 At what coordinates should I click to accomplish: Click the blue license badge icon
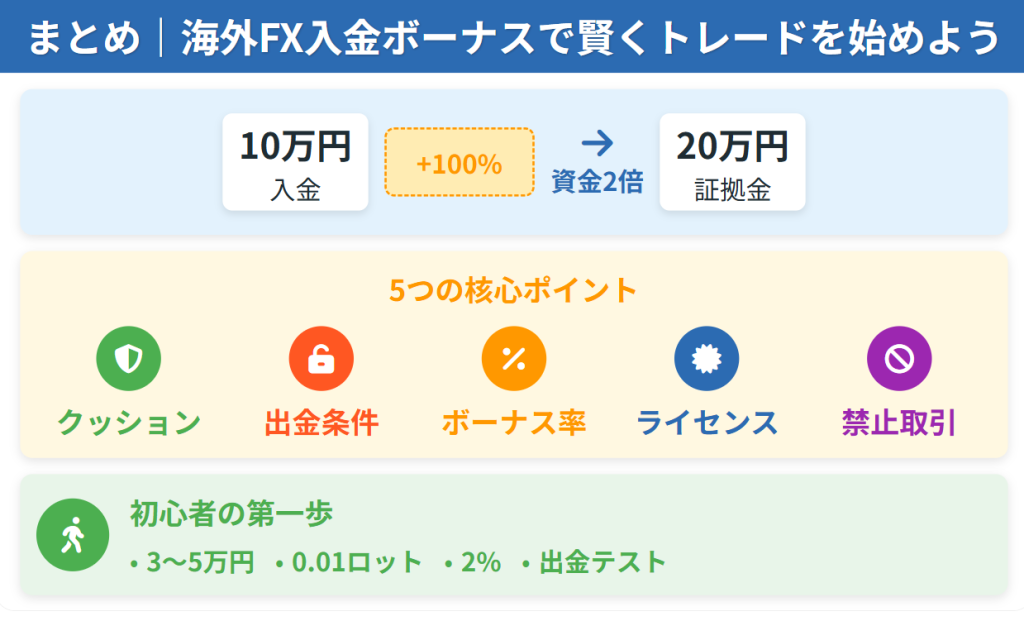coord(706,358)
